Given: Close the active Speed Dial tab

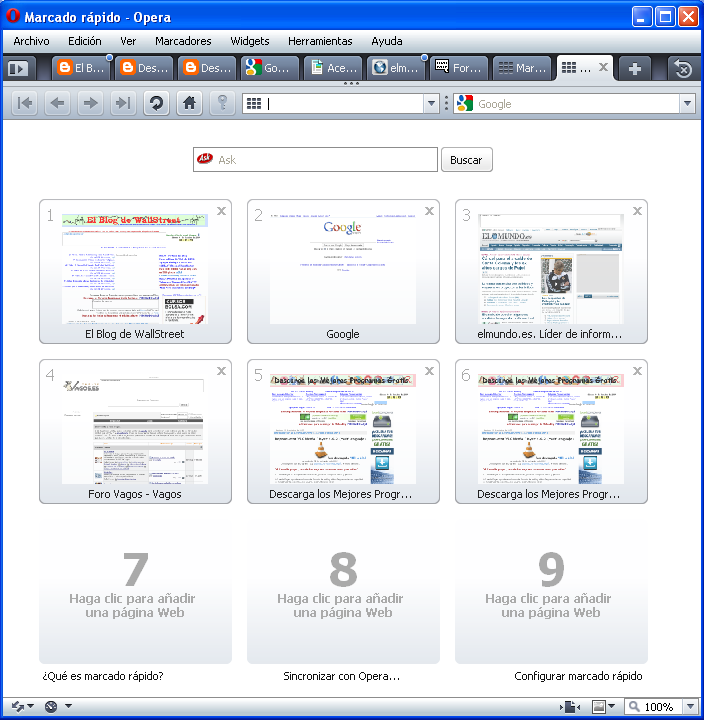Looking at the screenshot, I should tap(603, 67).
